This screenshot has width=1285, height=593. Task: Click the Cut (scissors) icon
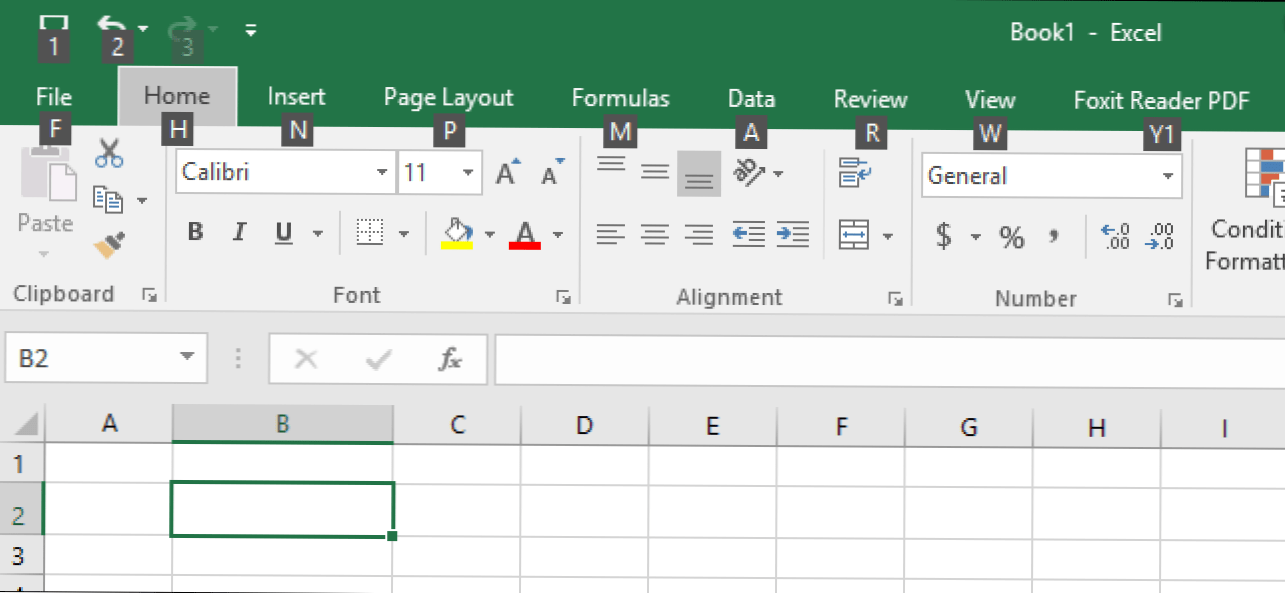(x=109, y=152)
